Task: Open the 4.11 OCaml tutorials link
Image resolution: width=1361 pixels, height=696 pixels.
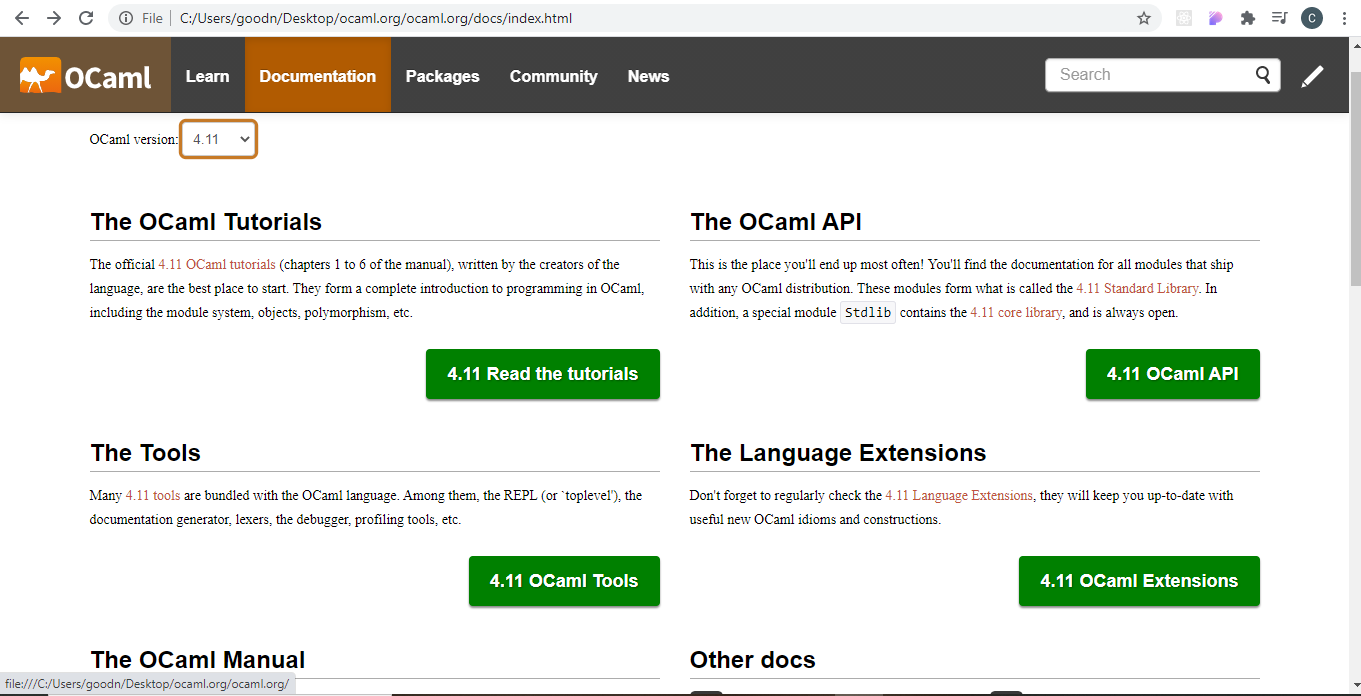Action: [217, 265]
